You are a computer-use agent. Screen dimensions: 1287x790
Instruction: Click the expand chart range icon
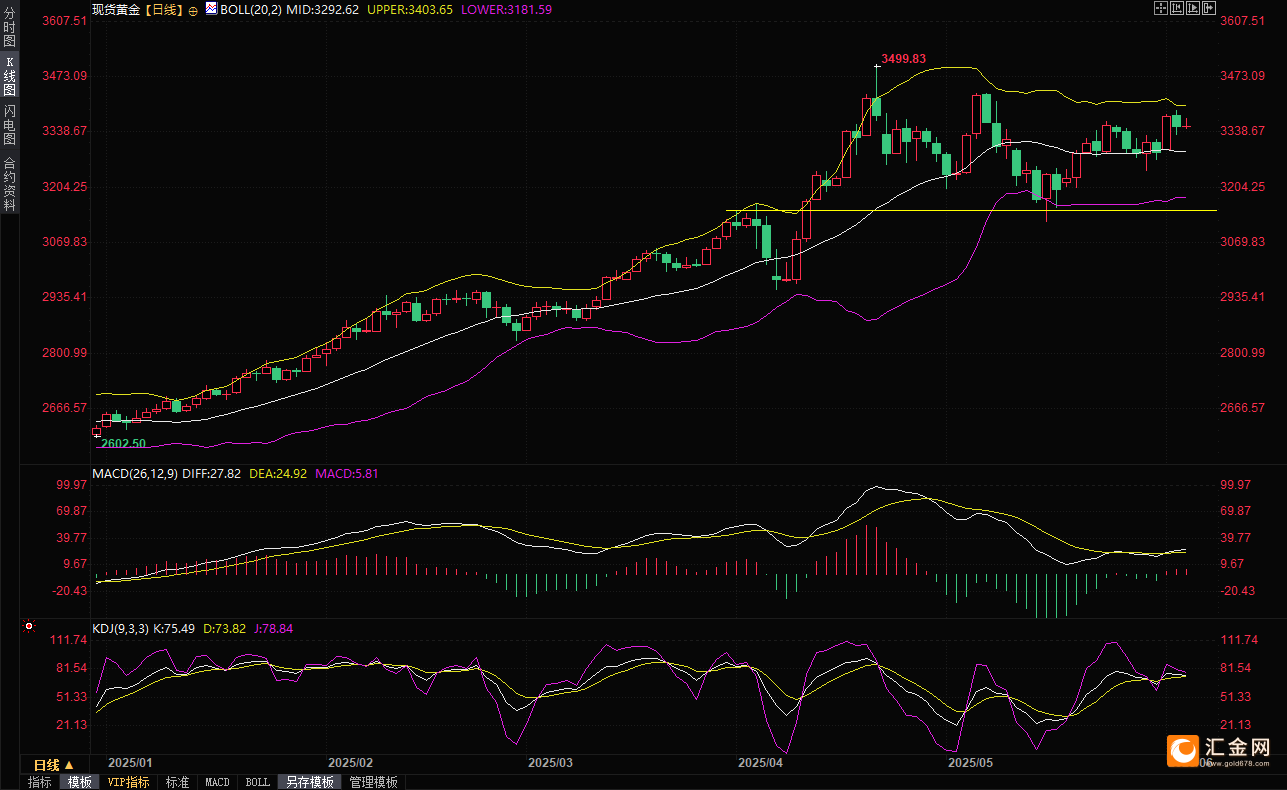(1193, 8)
